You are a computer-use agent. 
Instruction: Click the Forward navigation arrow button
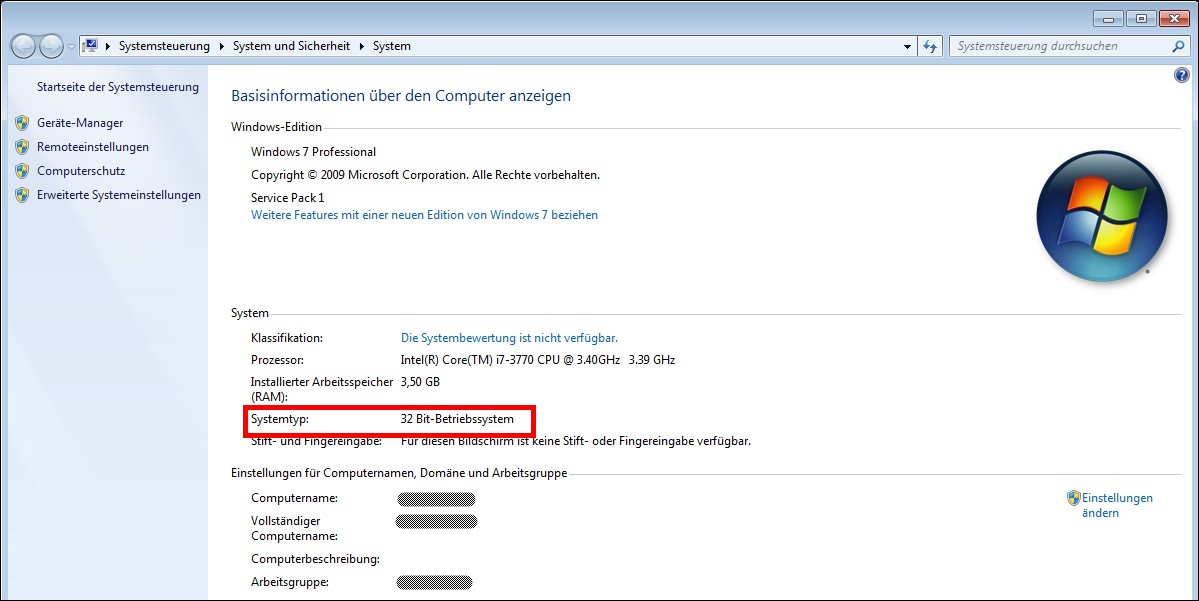click(x=50, y=46)
